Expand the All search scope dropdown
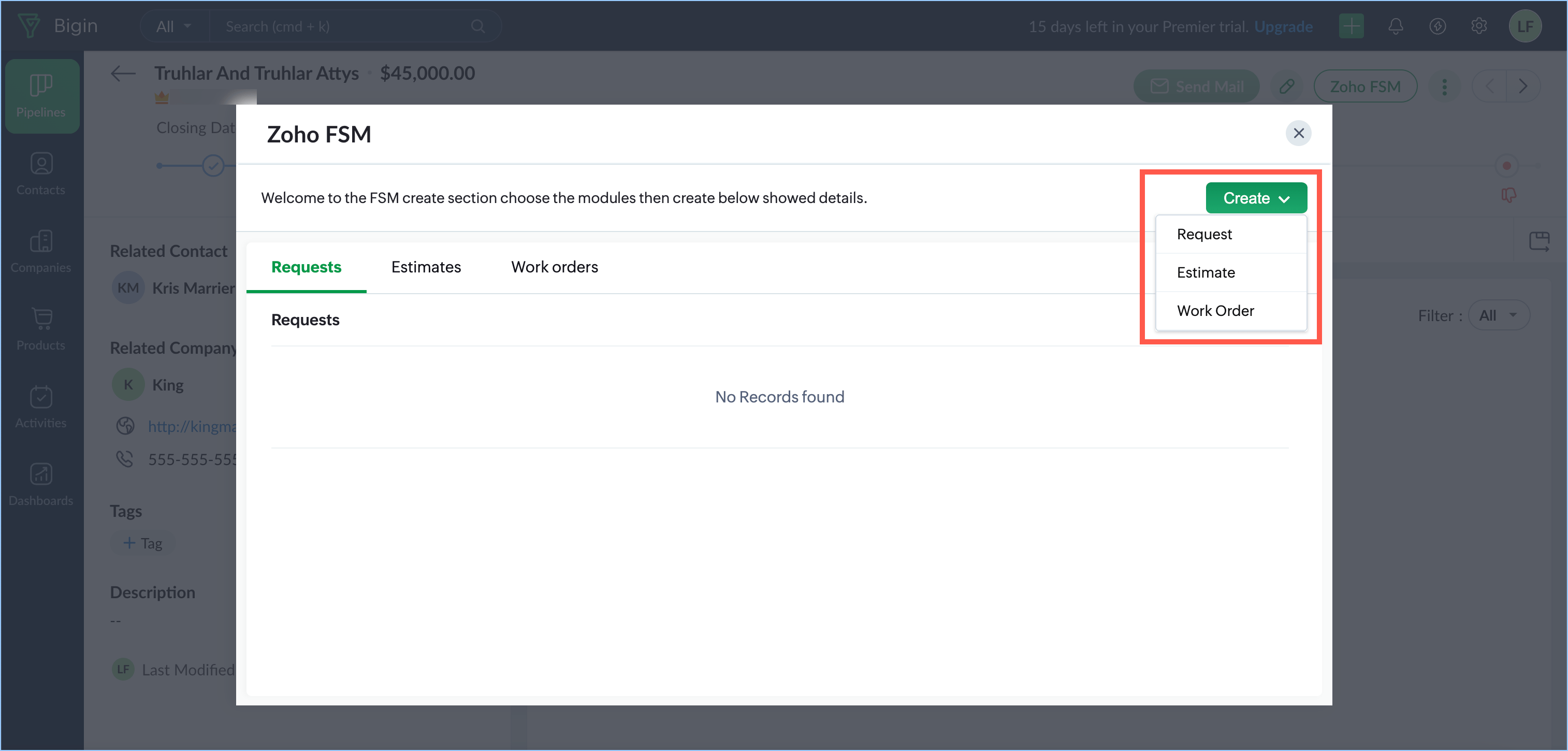 tap(173, 26)
